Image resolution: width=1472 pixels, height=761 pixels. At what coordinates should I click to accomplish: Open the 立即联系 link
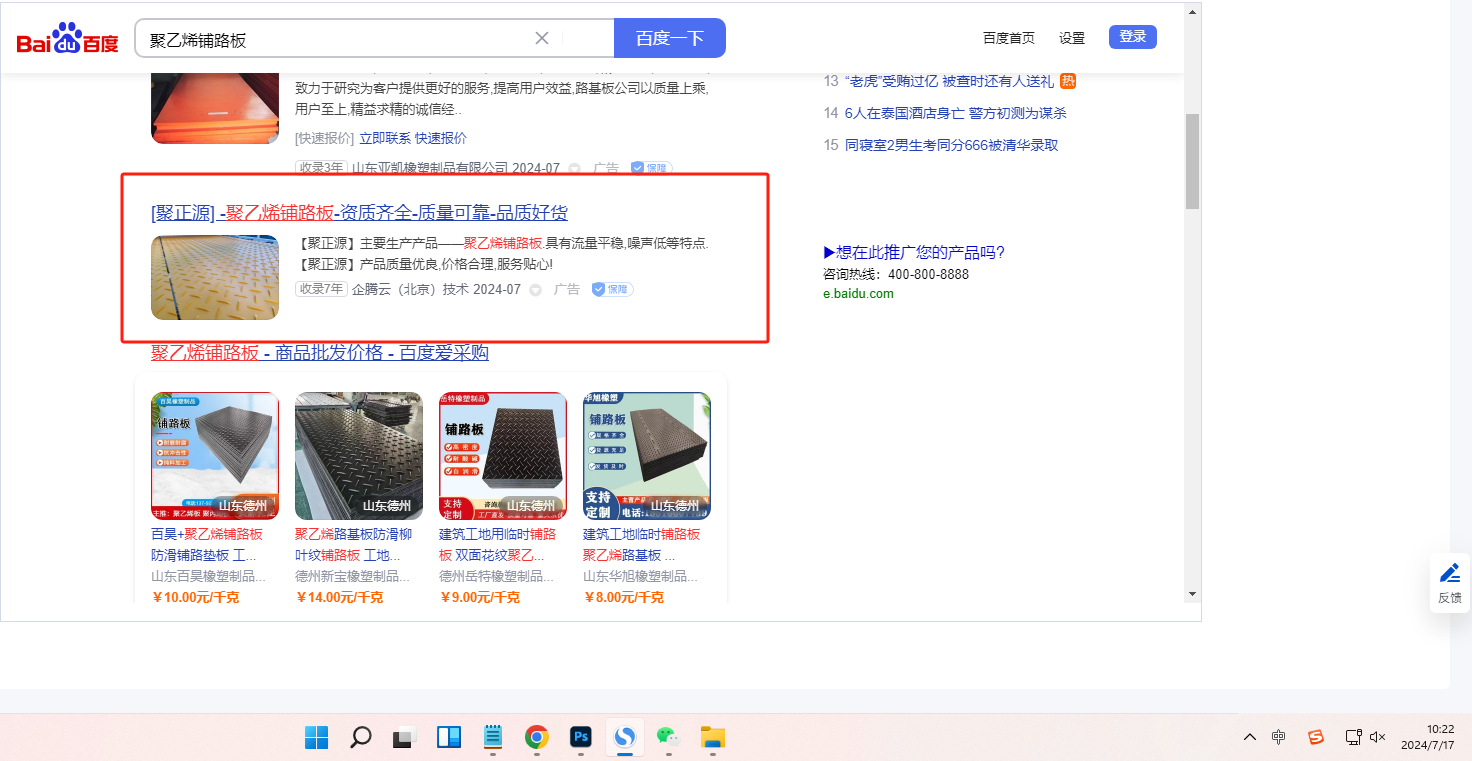coord(385,138)
